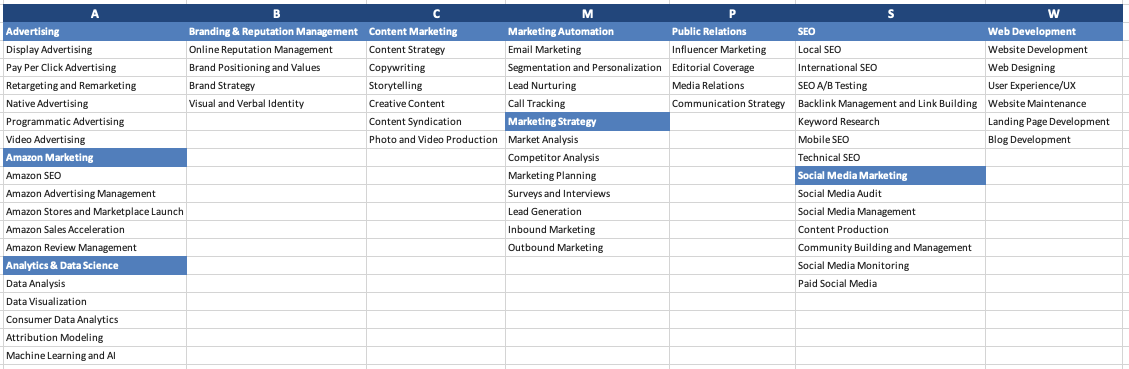Click the Analytics & Data Science heading
The image size is (1129, 369).
94,265
